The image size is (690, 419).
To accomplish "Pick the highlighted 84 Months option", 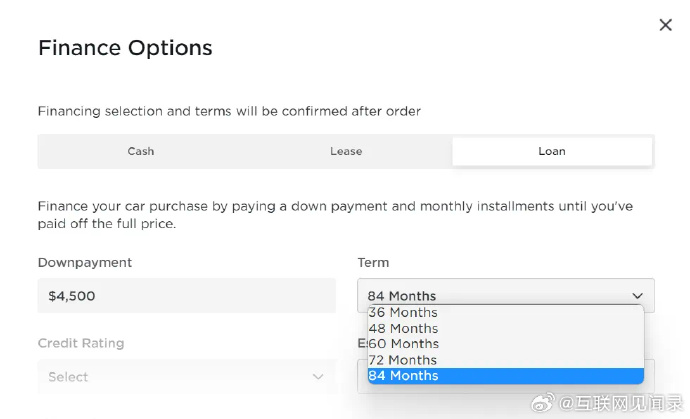I will 506,376.
